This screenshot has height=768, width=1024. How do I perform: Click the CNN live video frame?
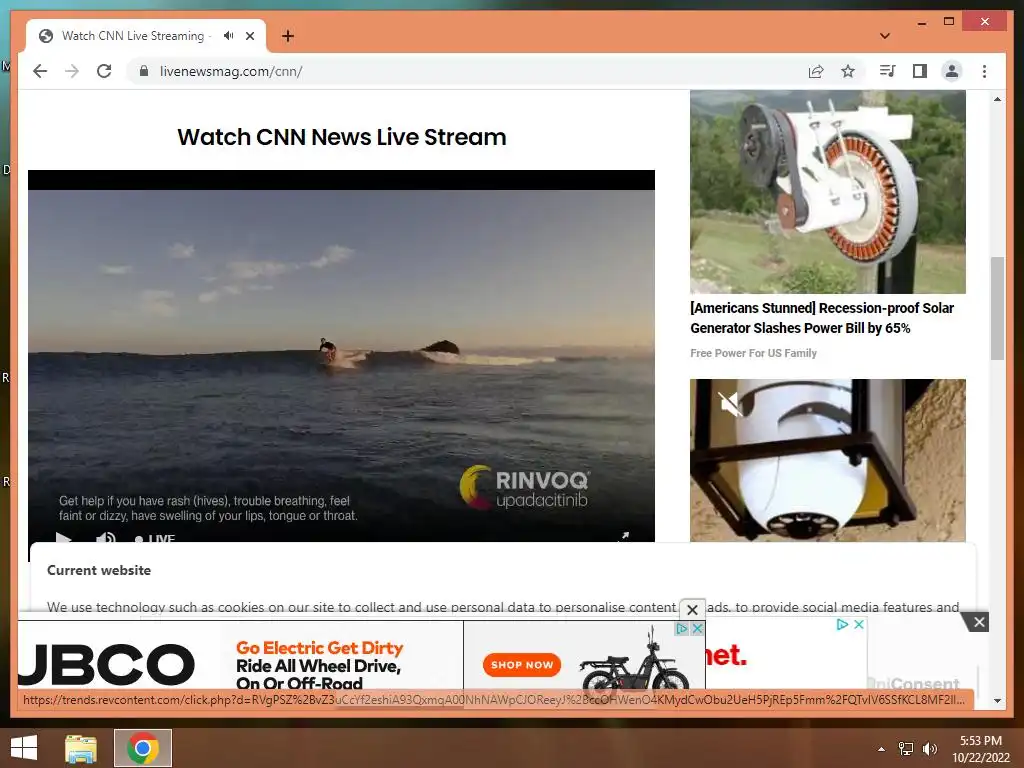[342, 356]
